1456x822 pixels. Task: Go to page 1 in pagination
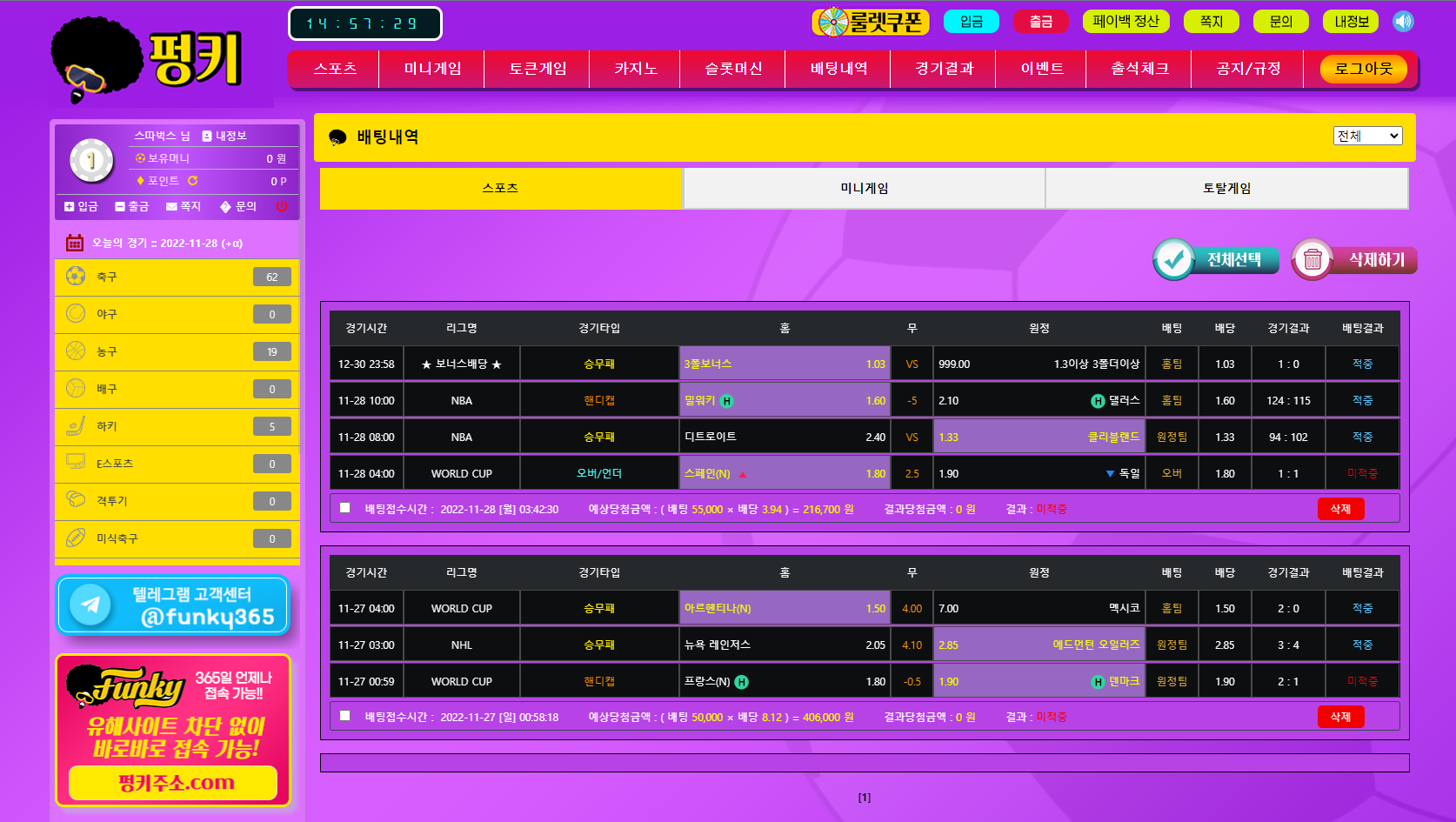(x=864, y=798)
